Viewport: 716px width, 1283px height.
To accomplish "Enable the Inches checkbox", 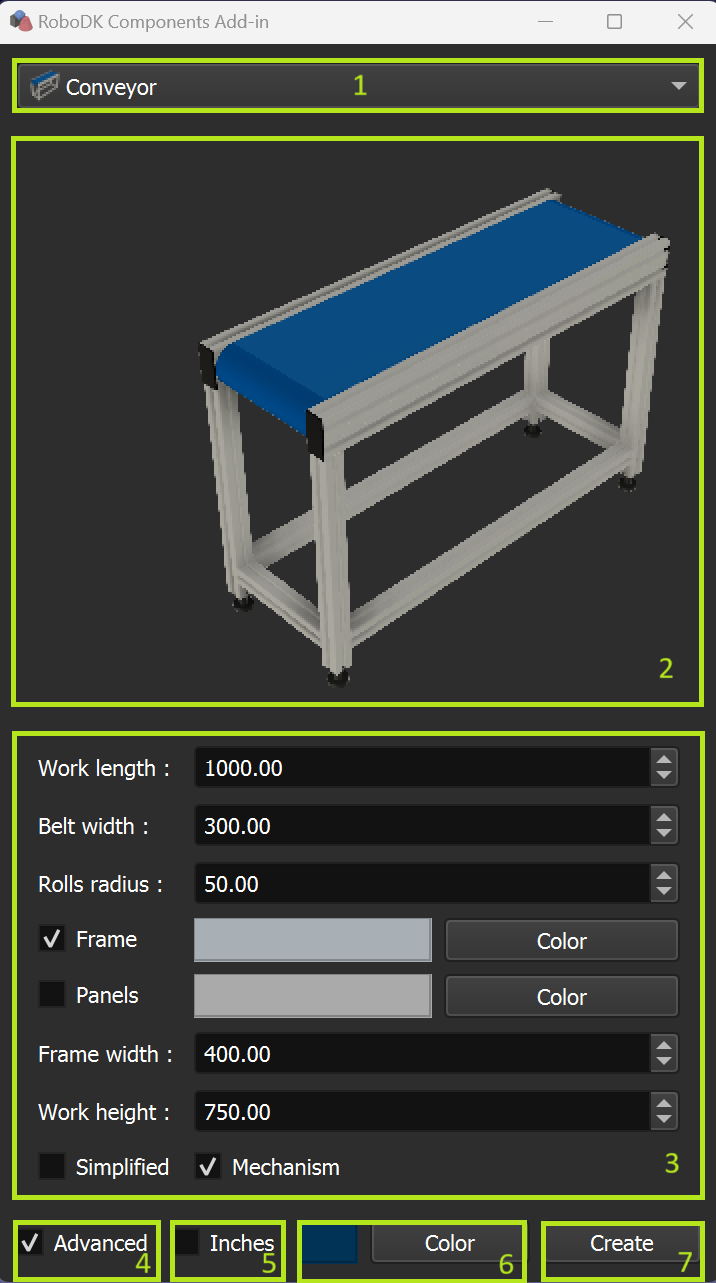I will pos(187,1243).
